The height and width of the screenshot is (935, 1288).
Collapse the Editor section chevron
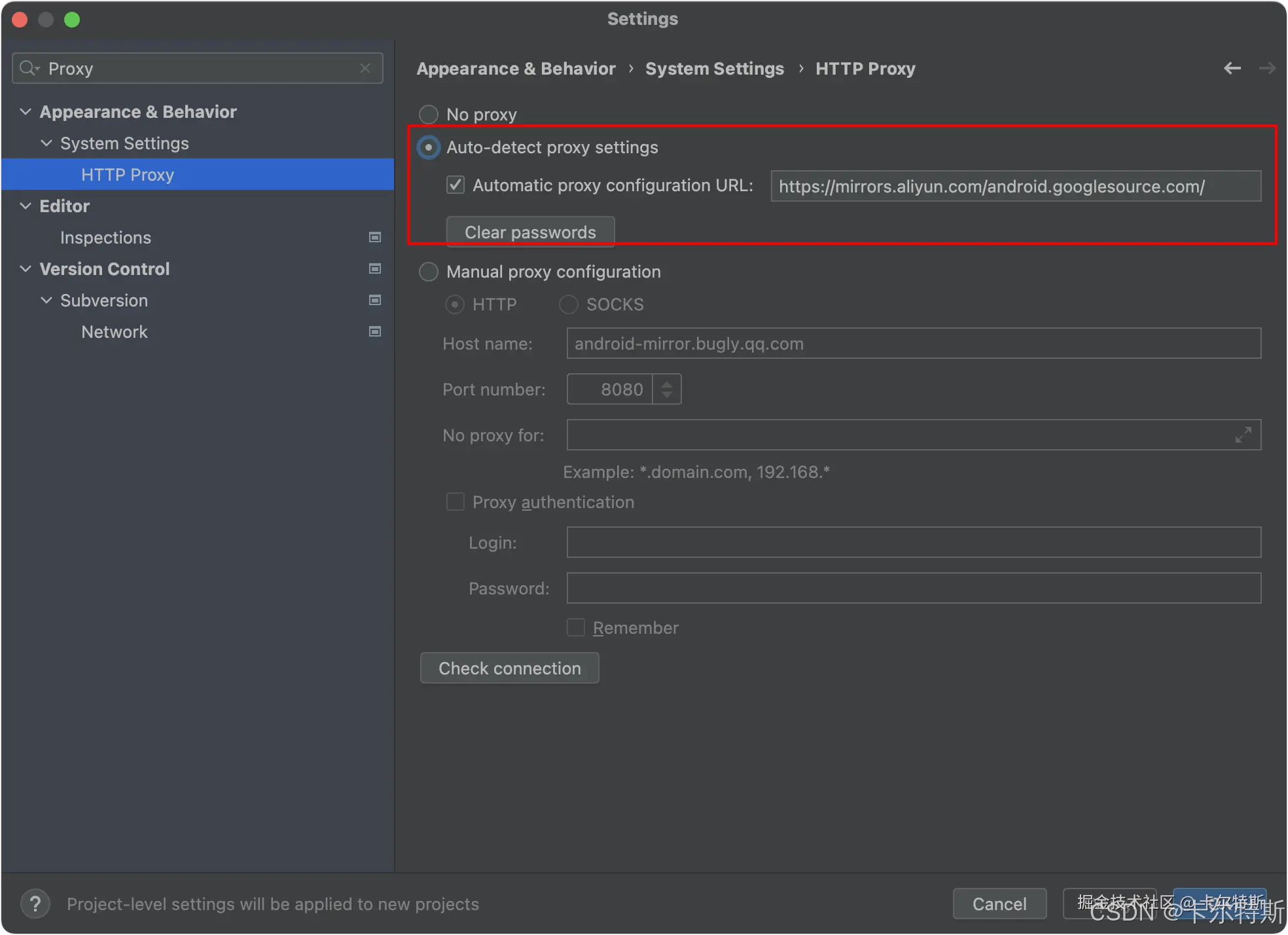(26, 206)
